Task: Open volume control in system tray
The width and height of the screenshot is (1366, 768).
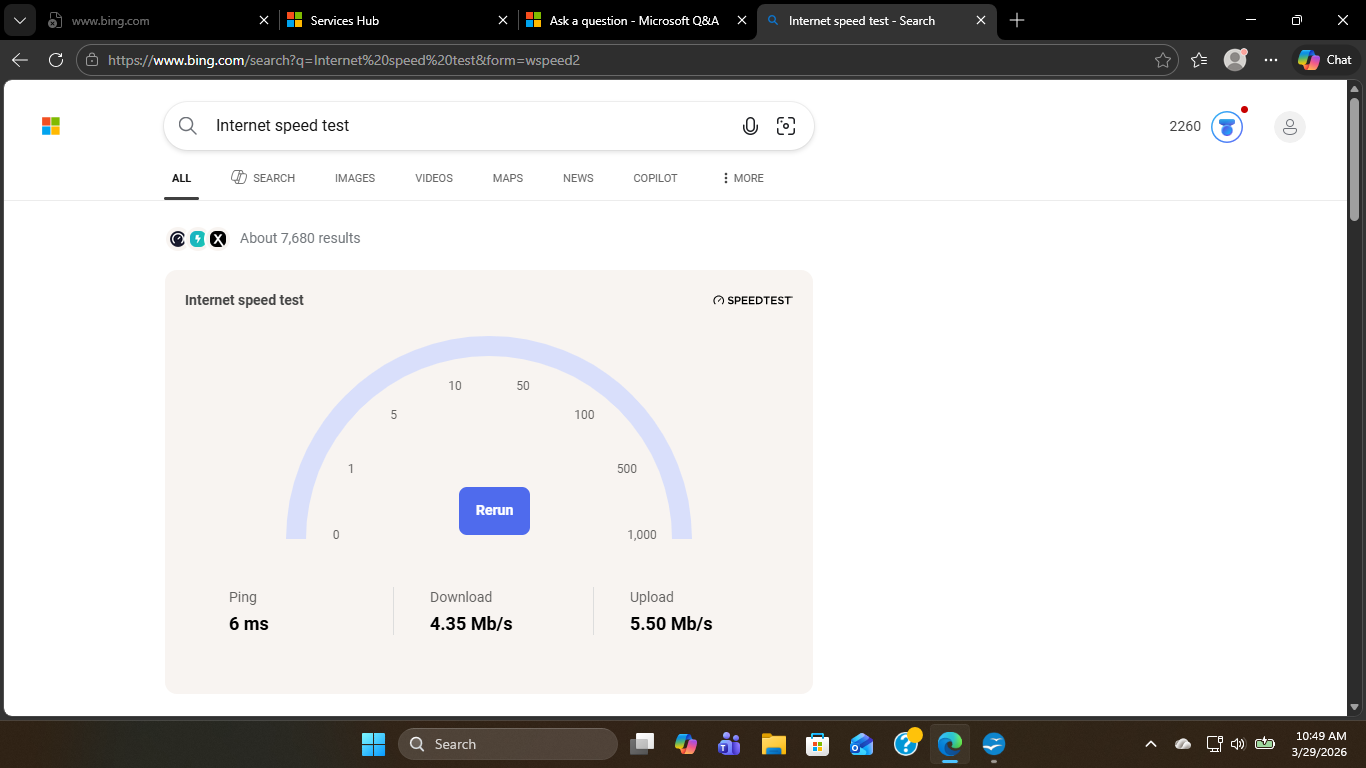Action: (x=1238, y=744)
